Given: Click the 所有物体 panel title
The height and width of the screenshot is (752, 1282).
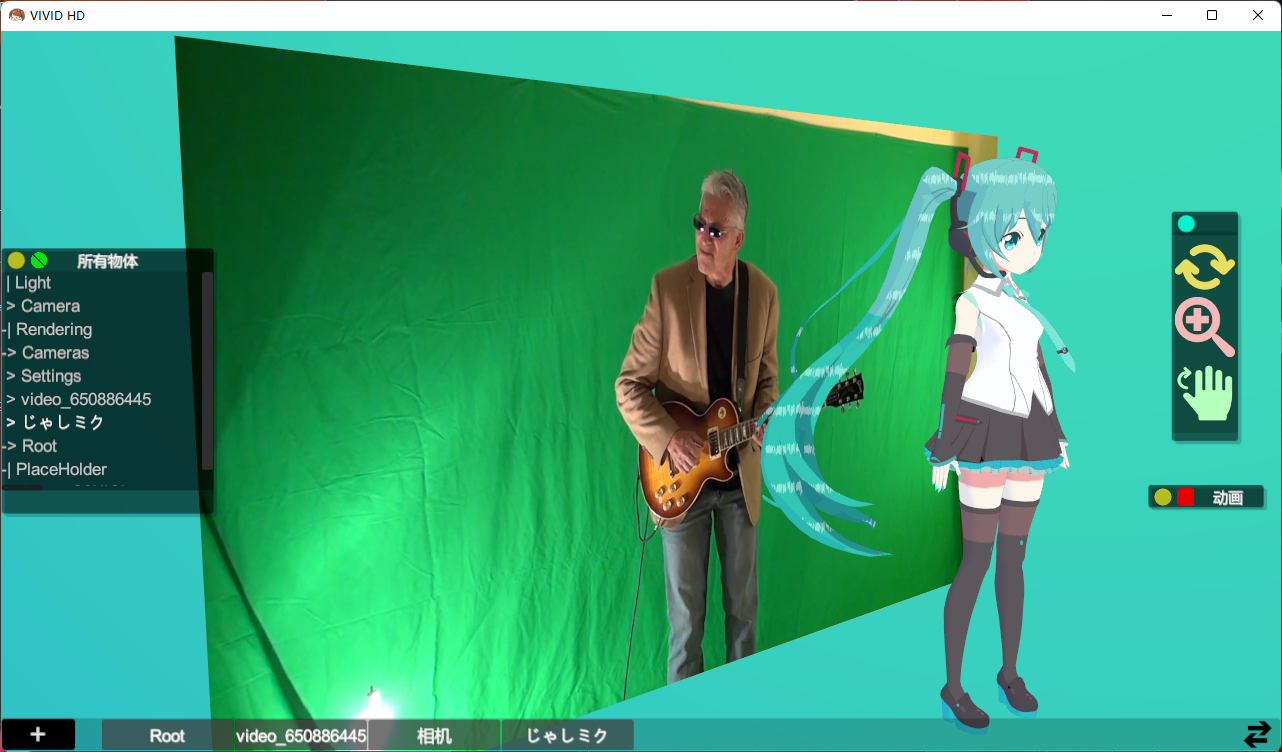Looking at the screenshot, I should 107,261.
